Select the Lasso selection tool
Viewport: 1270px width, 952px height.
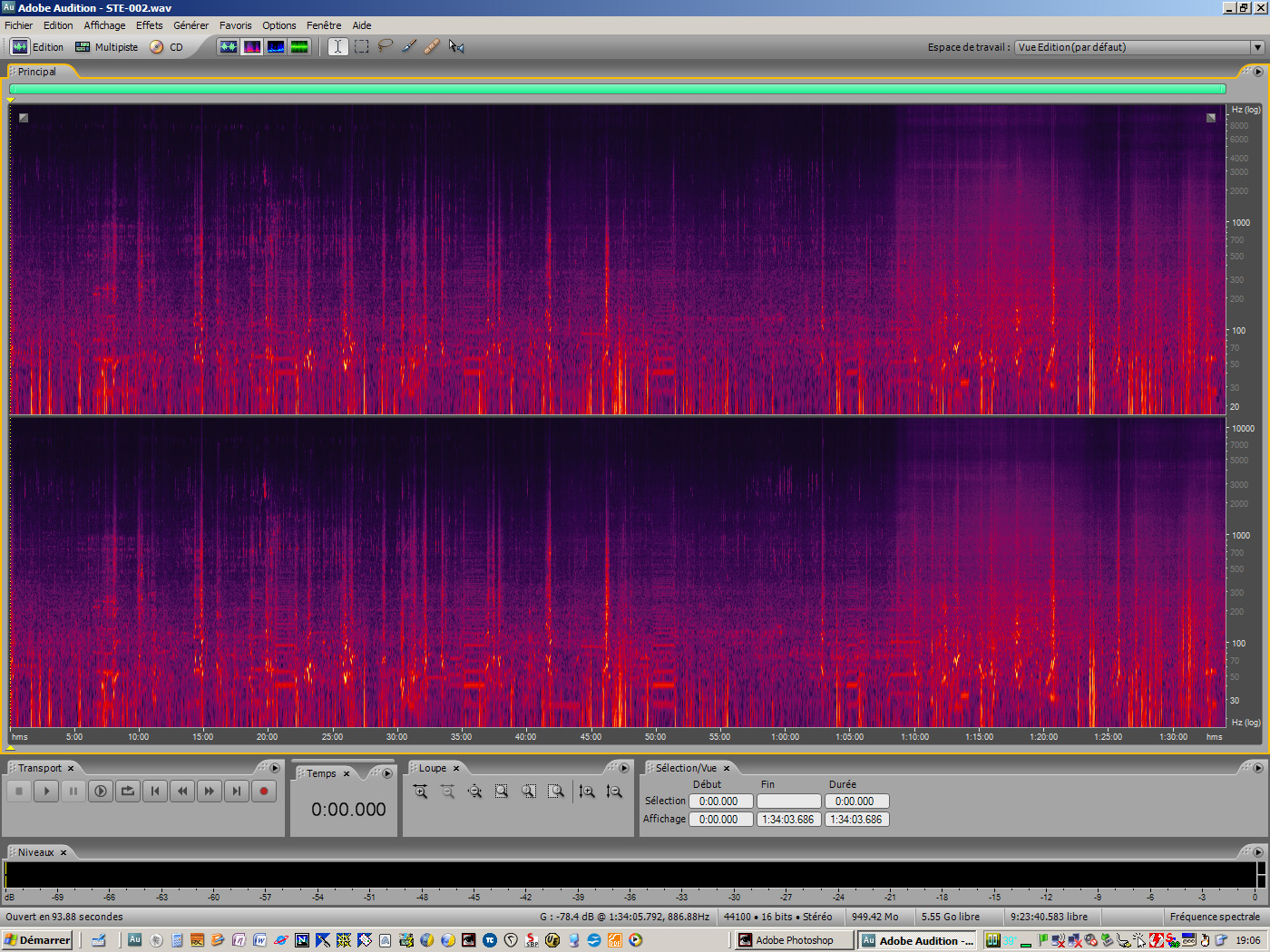[x=385, y=46]
